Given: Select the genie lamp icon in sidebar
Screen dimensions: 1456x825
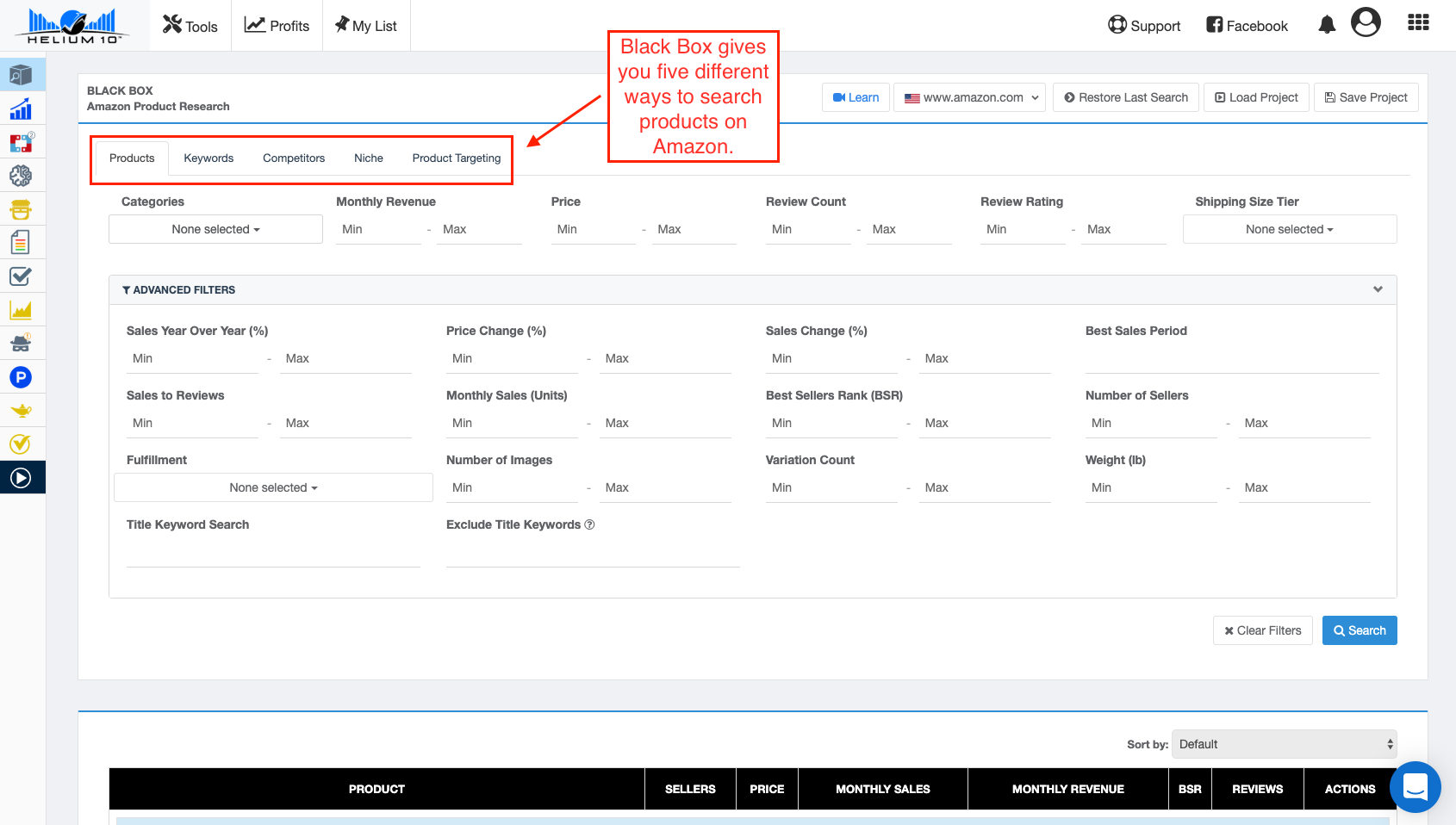Looking at the screenshot, I should (x=21, y=411).
